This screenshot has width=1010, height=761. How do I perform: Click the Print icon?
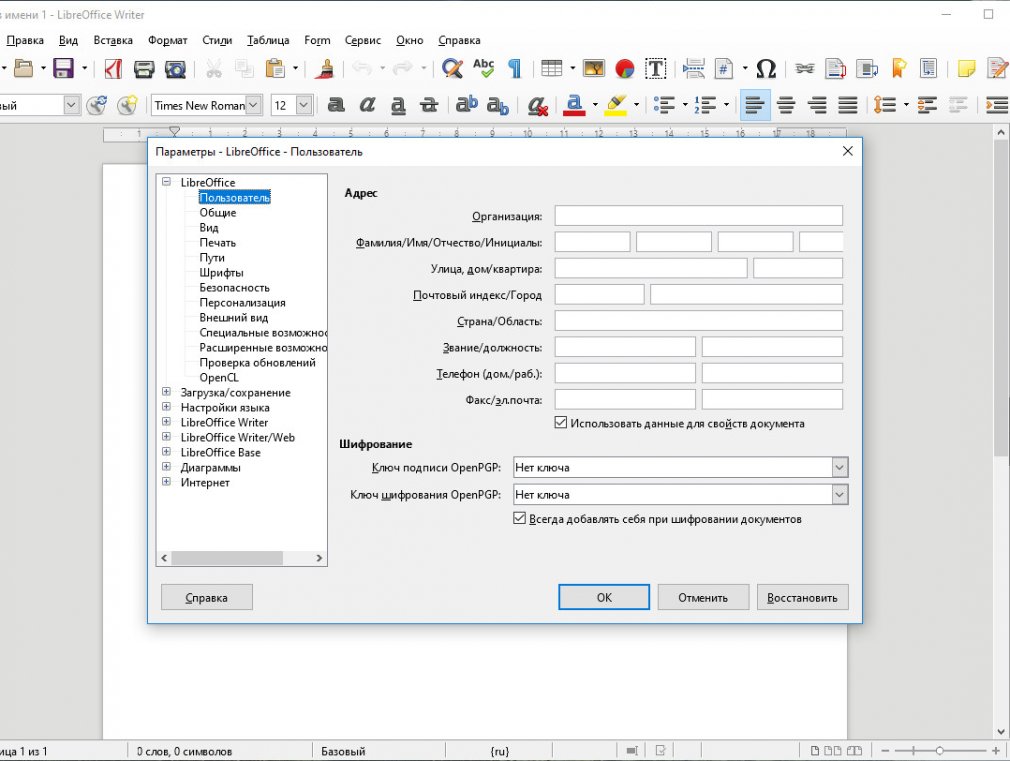144,68
